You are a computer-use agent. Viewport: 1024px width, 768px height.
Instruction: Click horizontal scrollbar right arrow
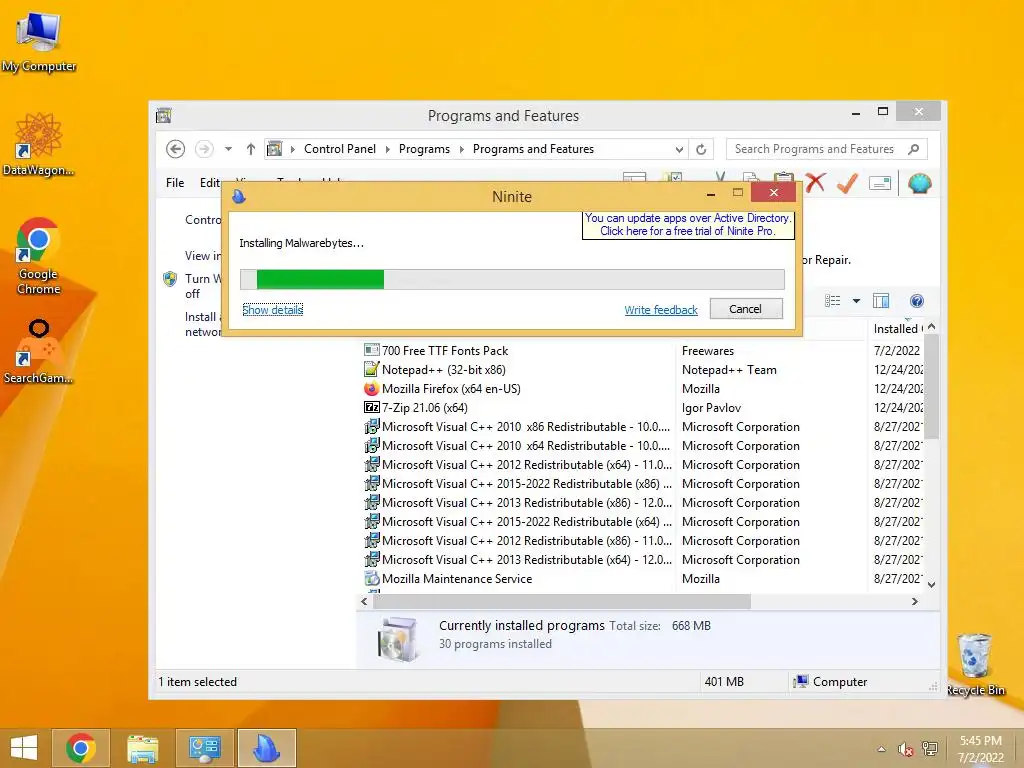coord(914,601)
